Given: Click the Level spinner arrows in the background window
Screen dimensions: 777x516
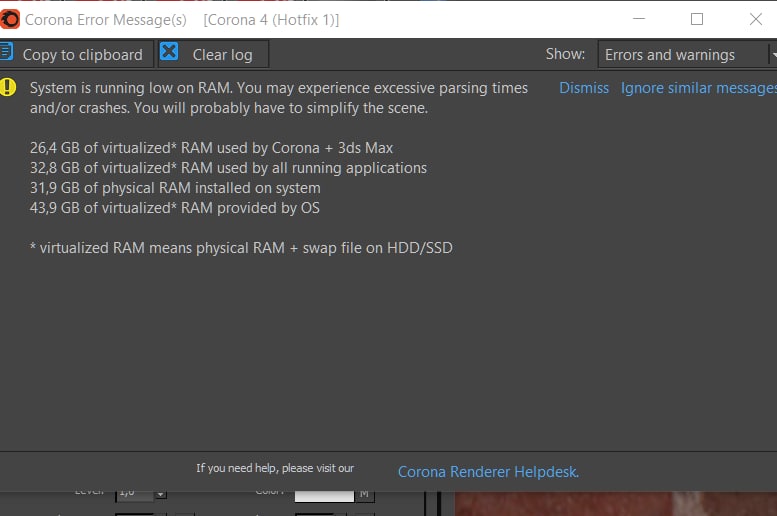Looking at the screenshot, I should 160,495.
